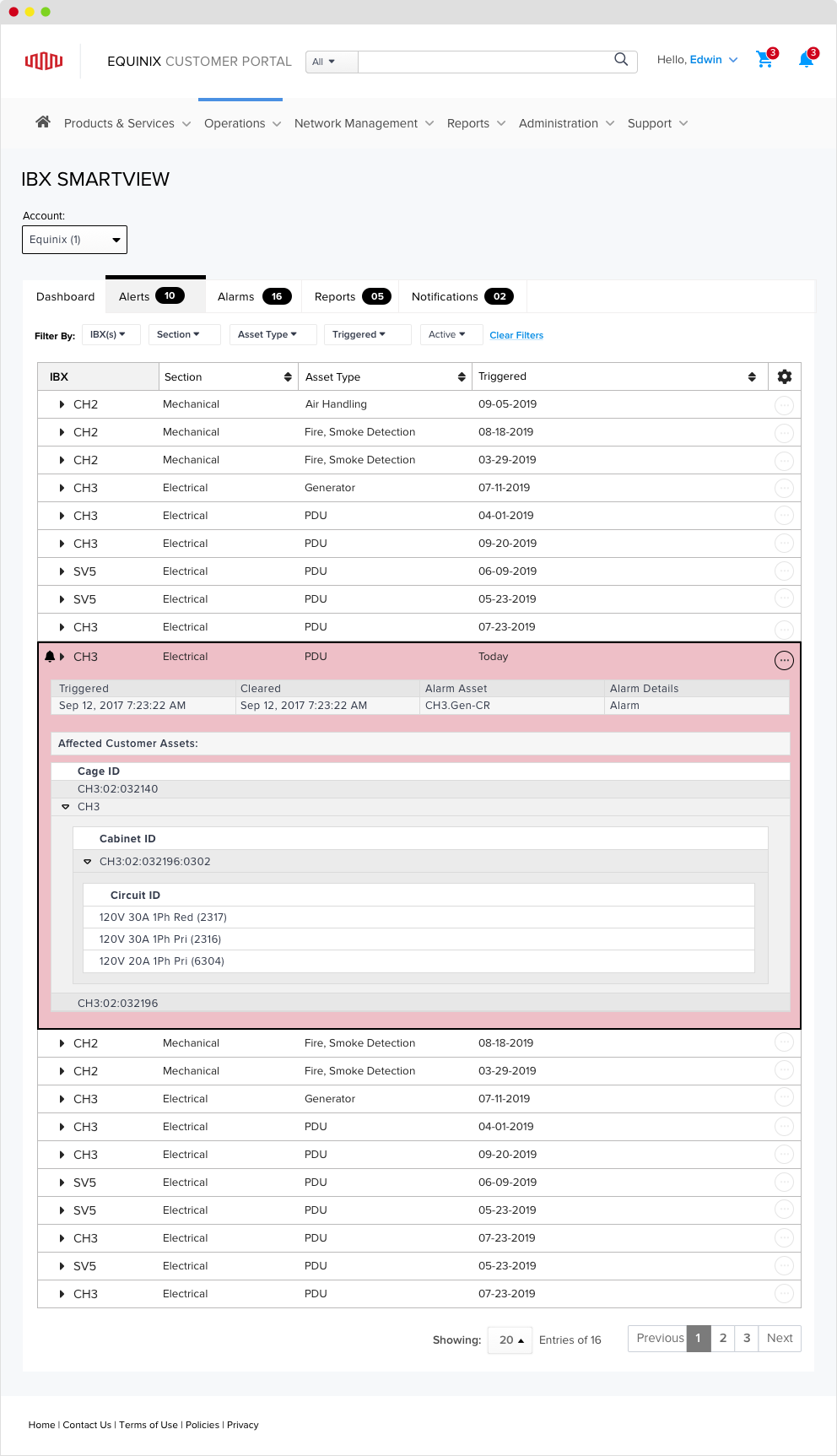Open the Terms of Use footer link
Image resolution: width=837 pixels, height=1456 pixels.
[x=148, y=1425]
